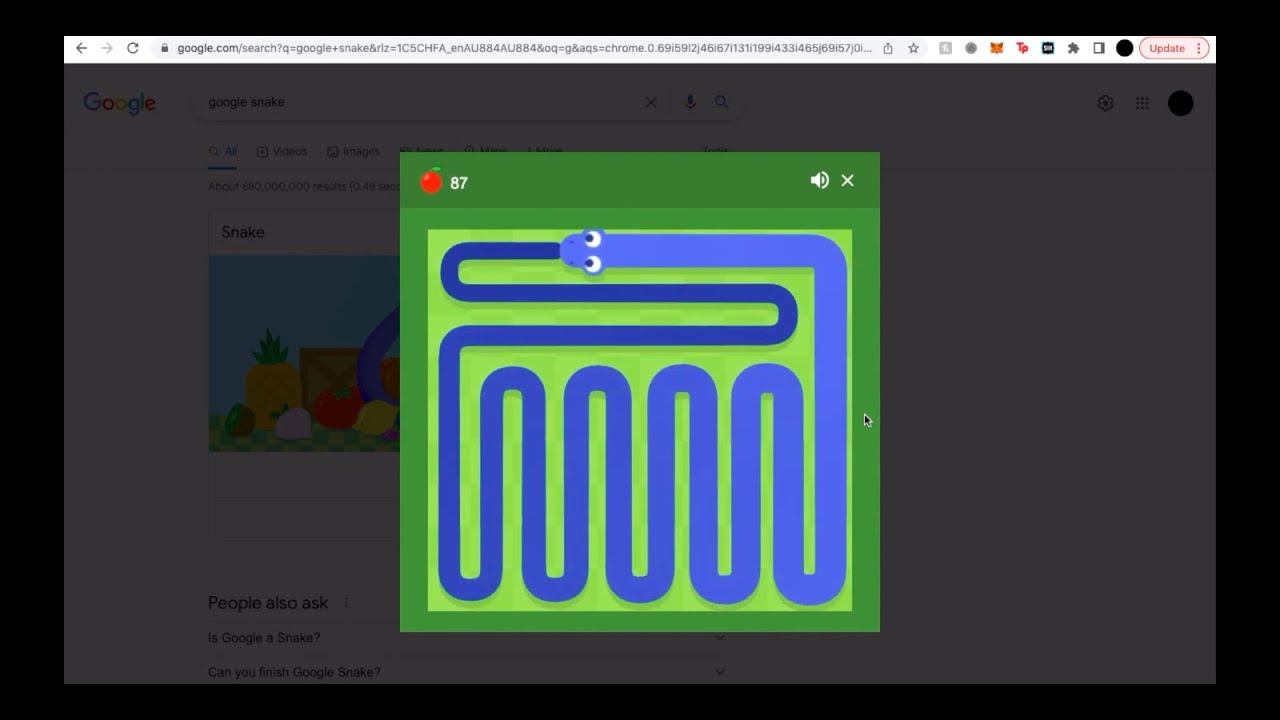Click the 'Snake' card heading
The image size is (1280, 720).
[243, 232]
